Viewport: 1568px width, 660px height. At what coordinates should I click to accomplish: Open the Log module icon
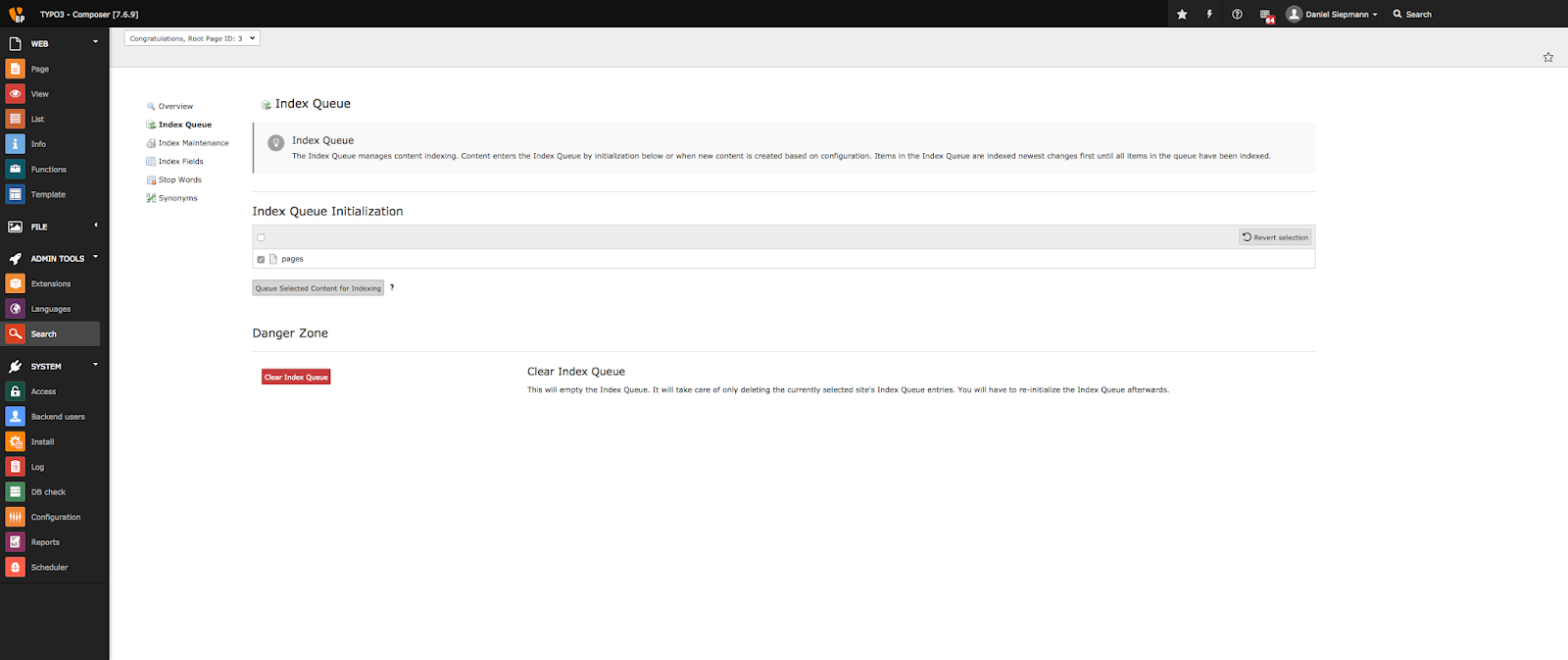15,467
